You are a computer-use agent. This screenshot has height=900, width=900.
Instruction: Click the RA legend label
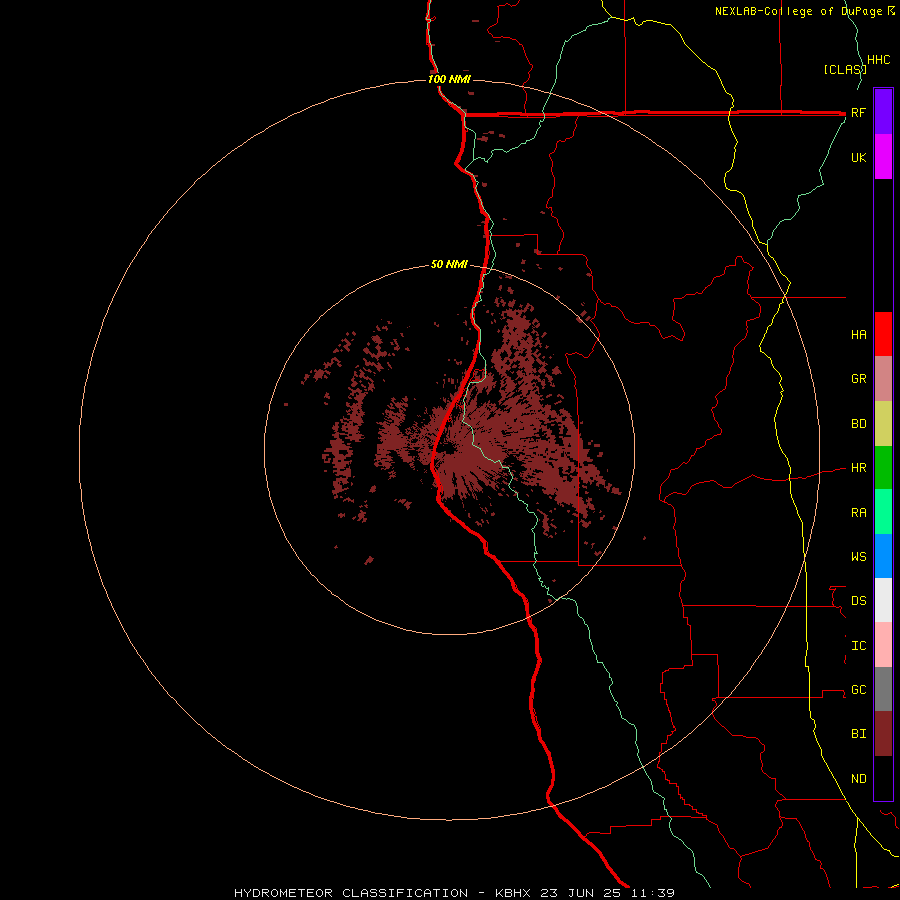[x=858, y=513]
